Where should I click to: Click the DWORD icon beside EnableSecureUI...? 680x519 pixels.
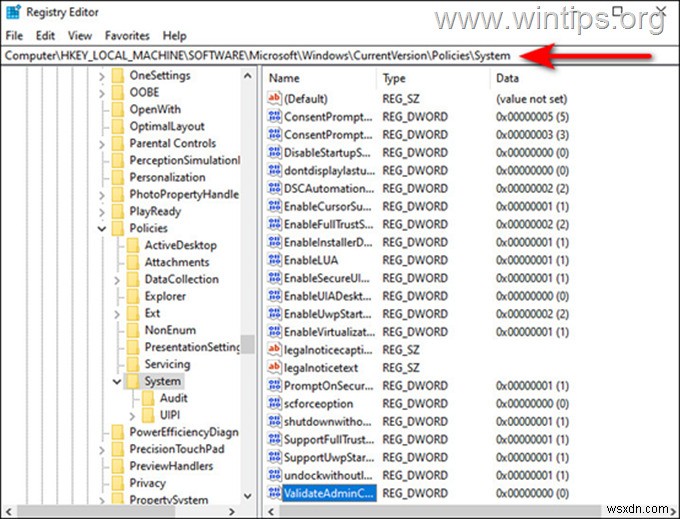click(x=274, y=277)
